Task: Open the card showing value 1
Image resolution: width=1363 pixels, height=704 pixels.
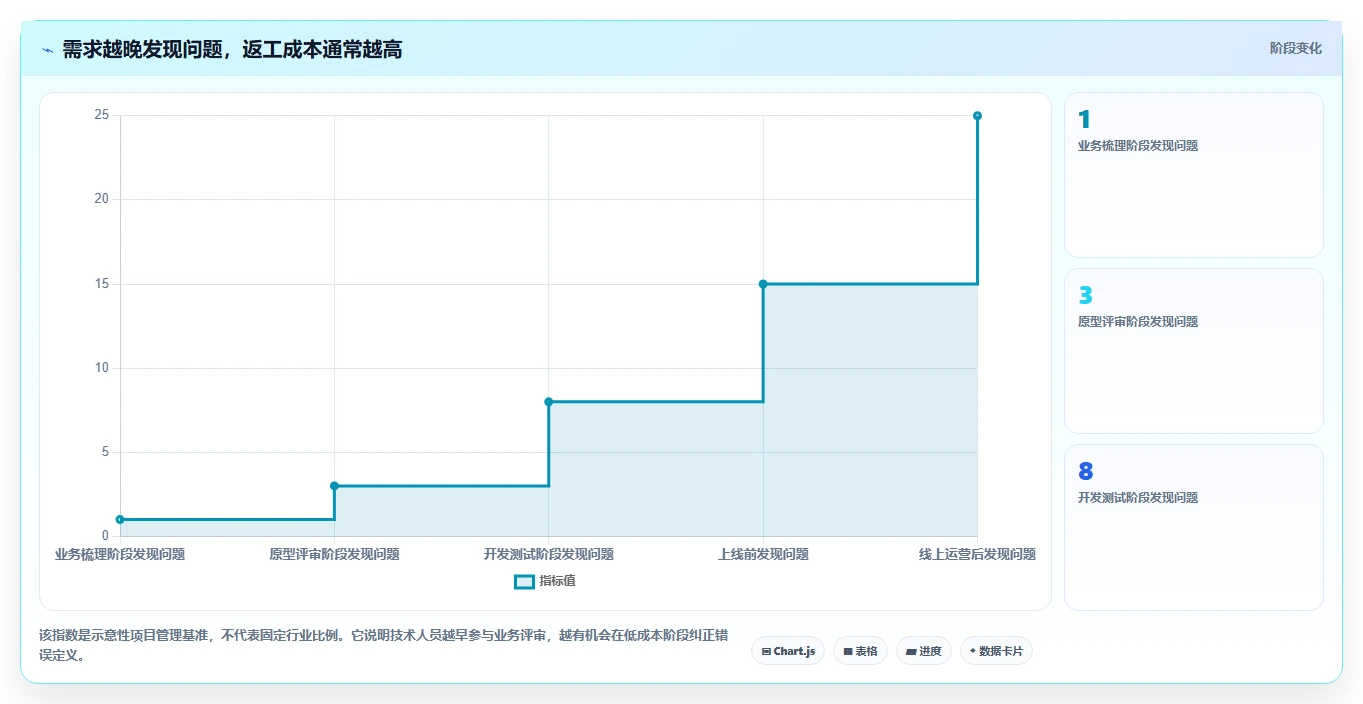Action: point(1194,175)
